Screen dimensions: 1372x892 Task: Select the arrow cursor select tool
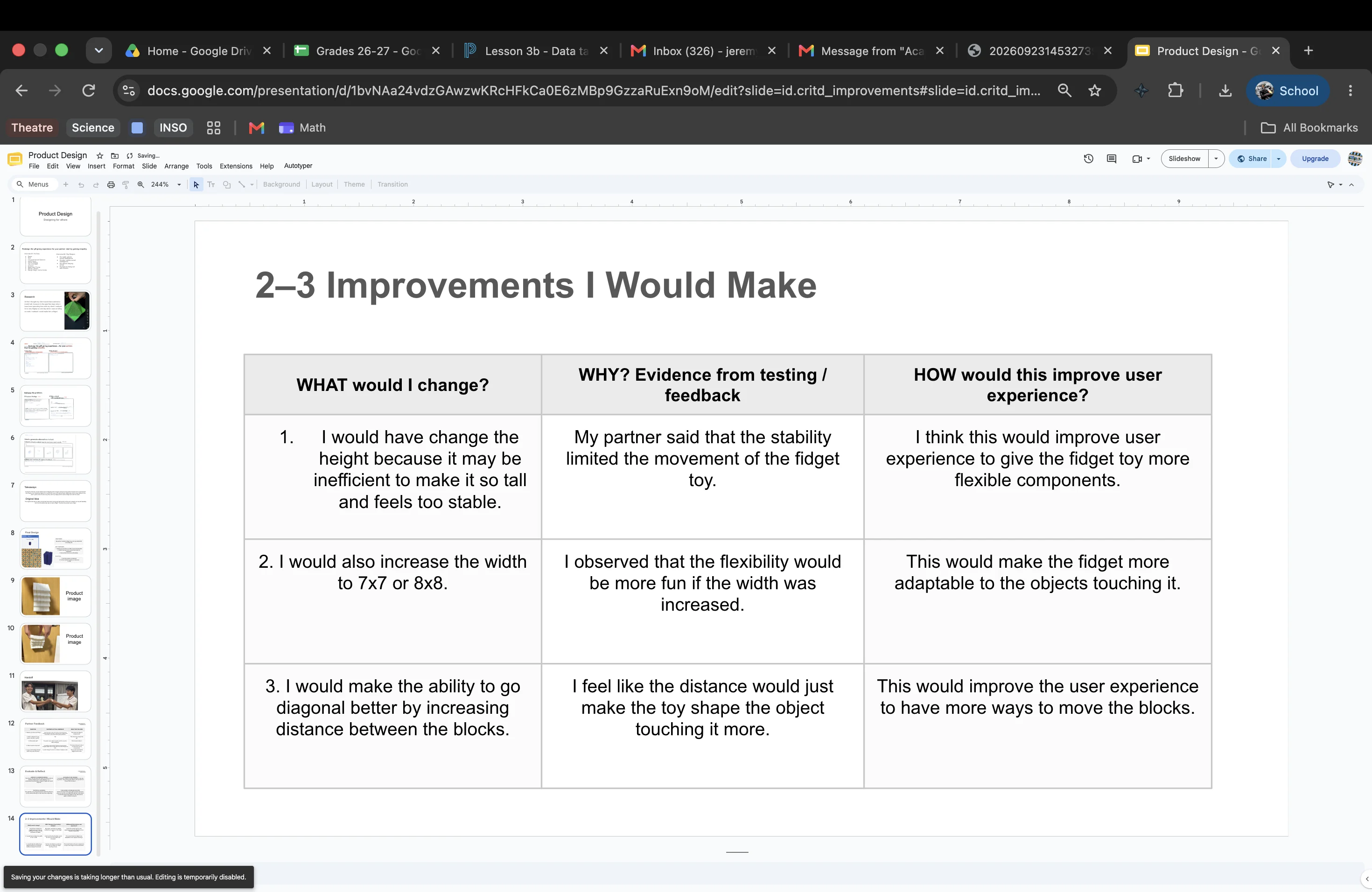(196, 184)
